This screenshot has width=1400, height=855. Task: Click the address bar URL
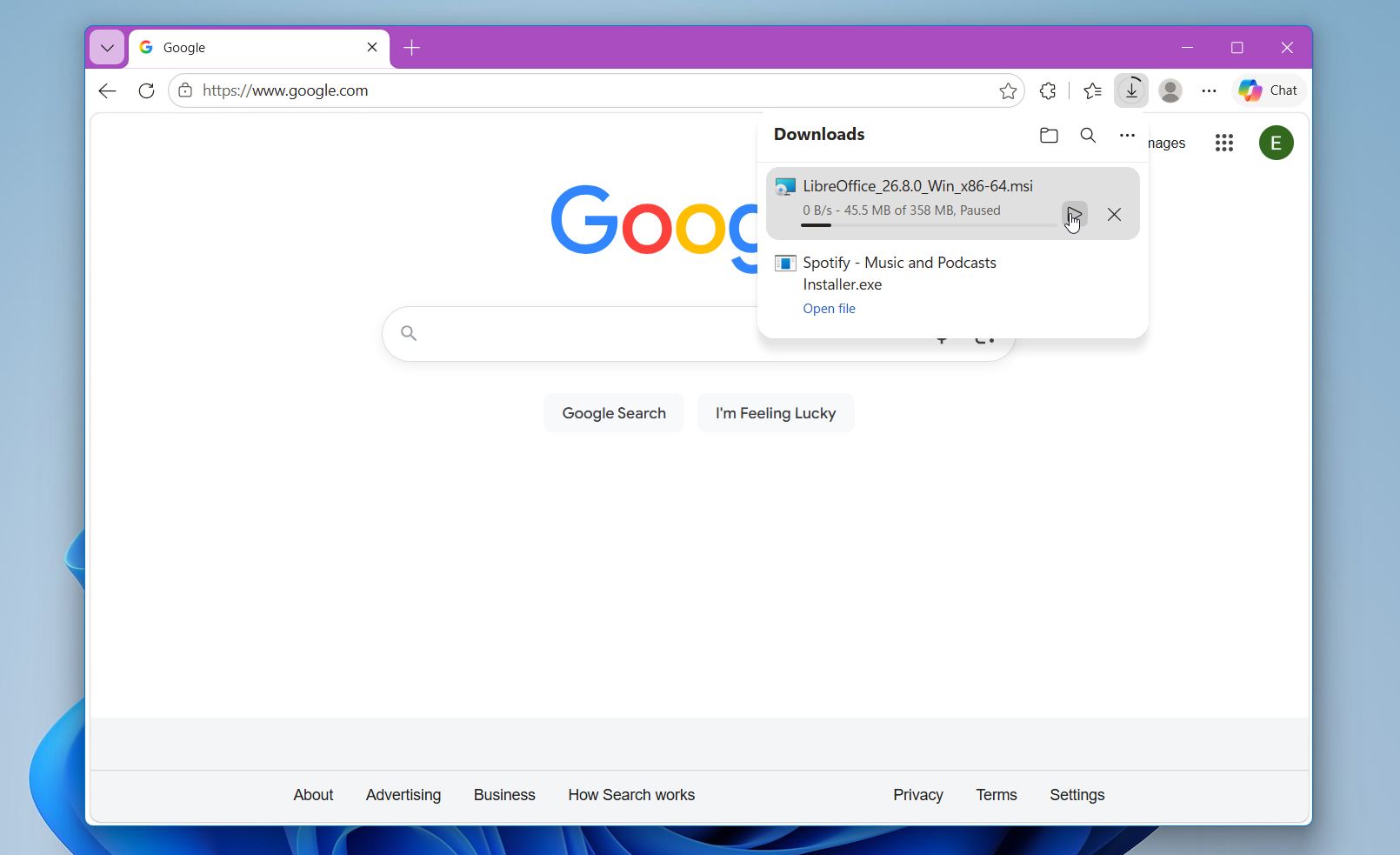point(285,90)
